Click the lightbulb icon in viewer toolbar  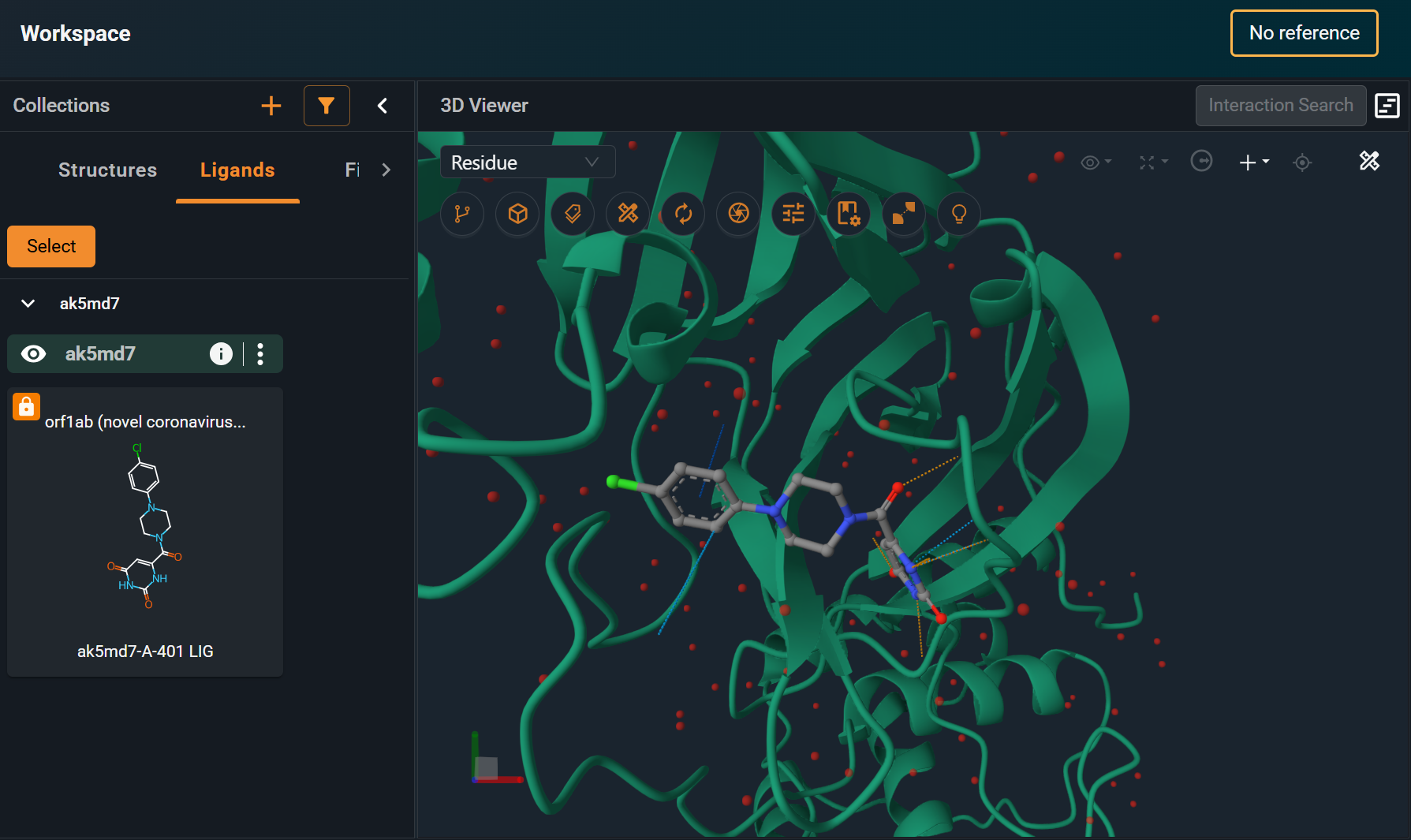[959, 214]
